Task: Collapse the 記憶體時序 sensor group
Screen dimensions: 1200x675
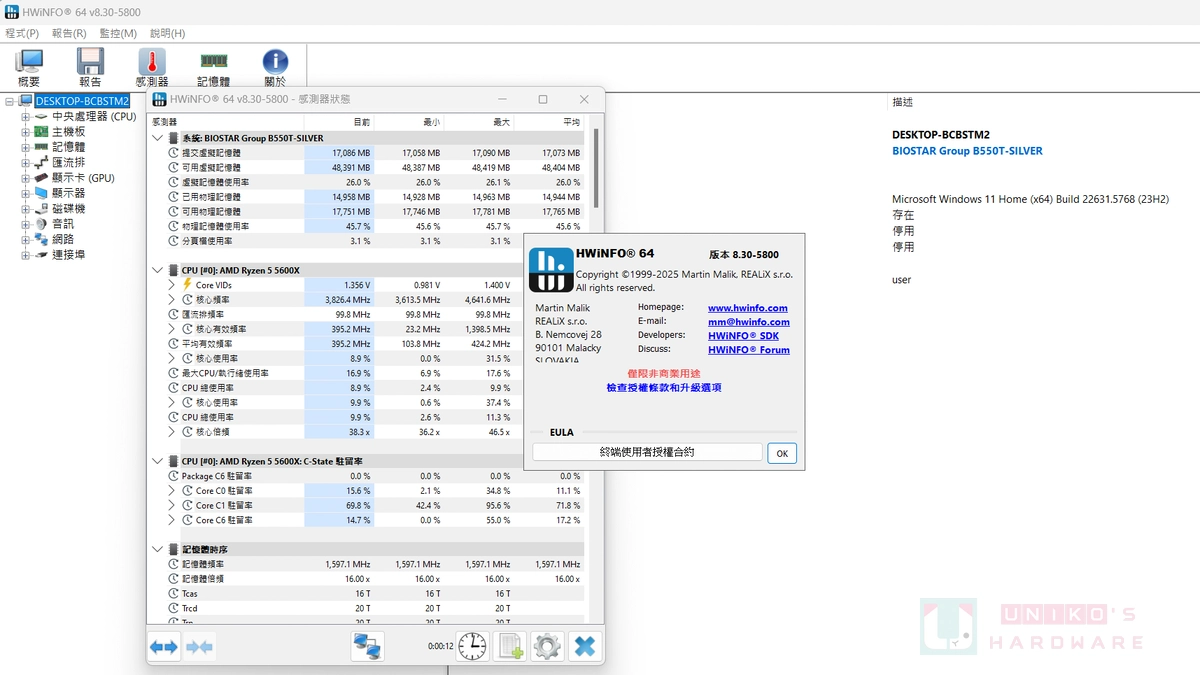Action: 158,549
